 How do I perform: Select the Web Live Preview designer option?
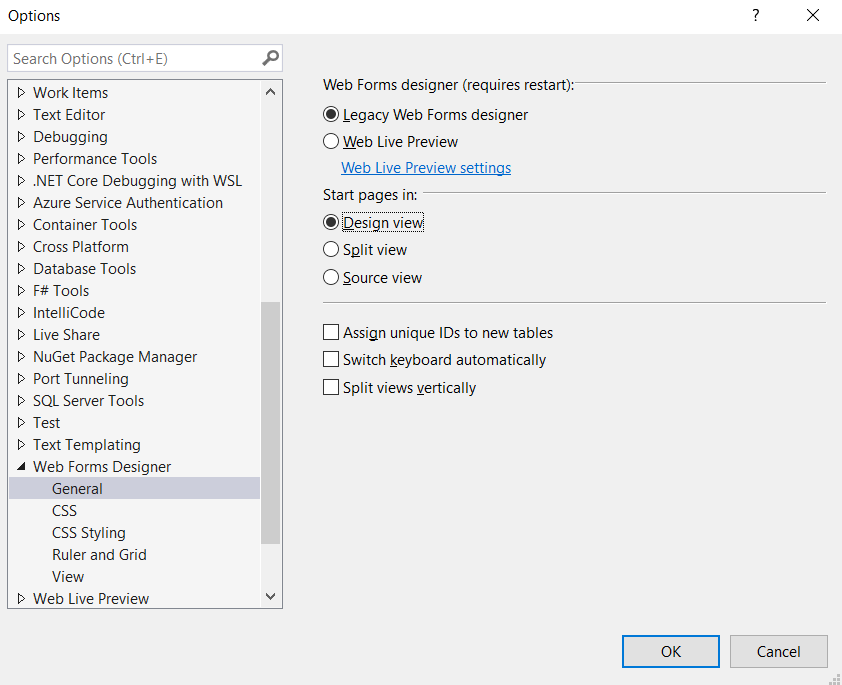click(331, 141)
